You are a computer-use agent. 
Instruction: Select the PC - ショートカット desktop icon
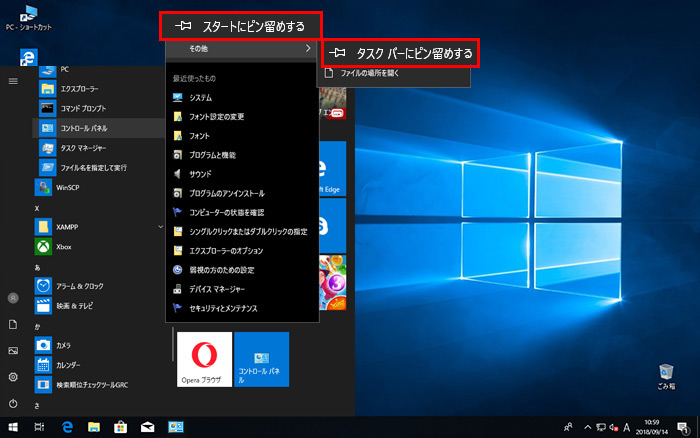(x=29, y=18)
